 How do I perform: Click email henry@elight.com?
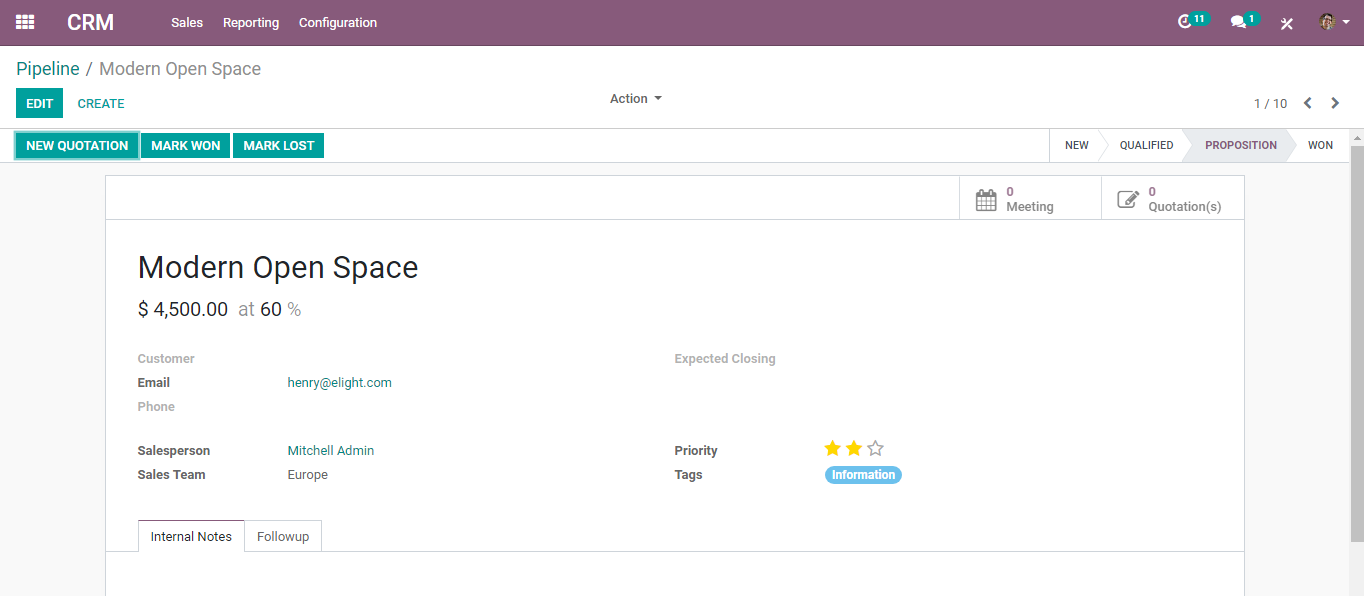pos(339,382)
